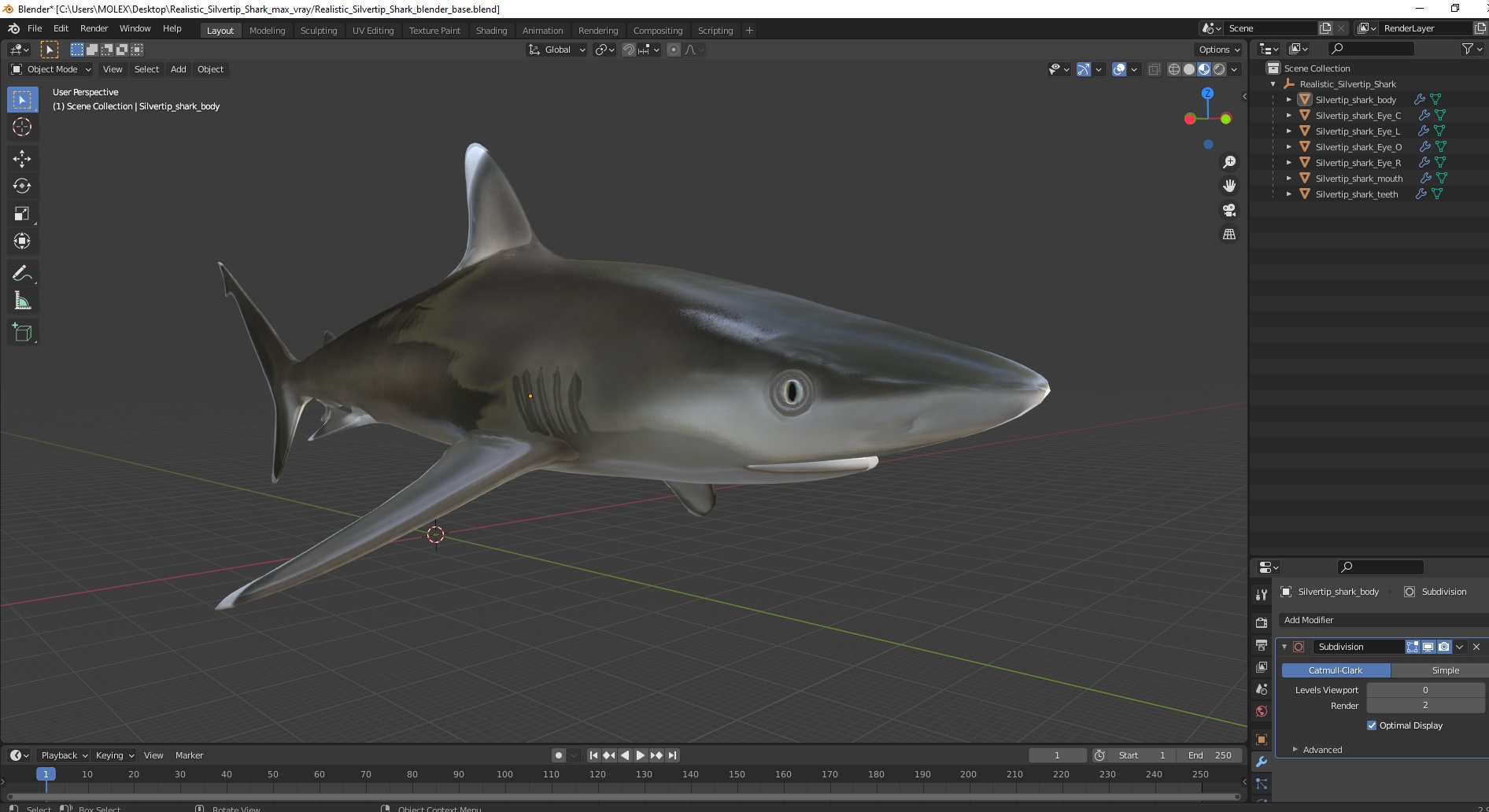
Task: Open the Render properties tab
Action: coord(1262,623)
